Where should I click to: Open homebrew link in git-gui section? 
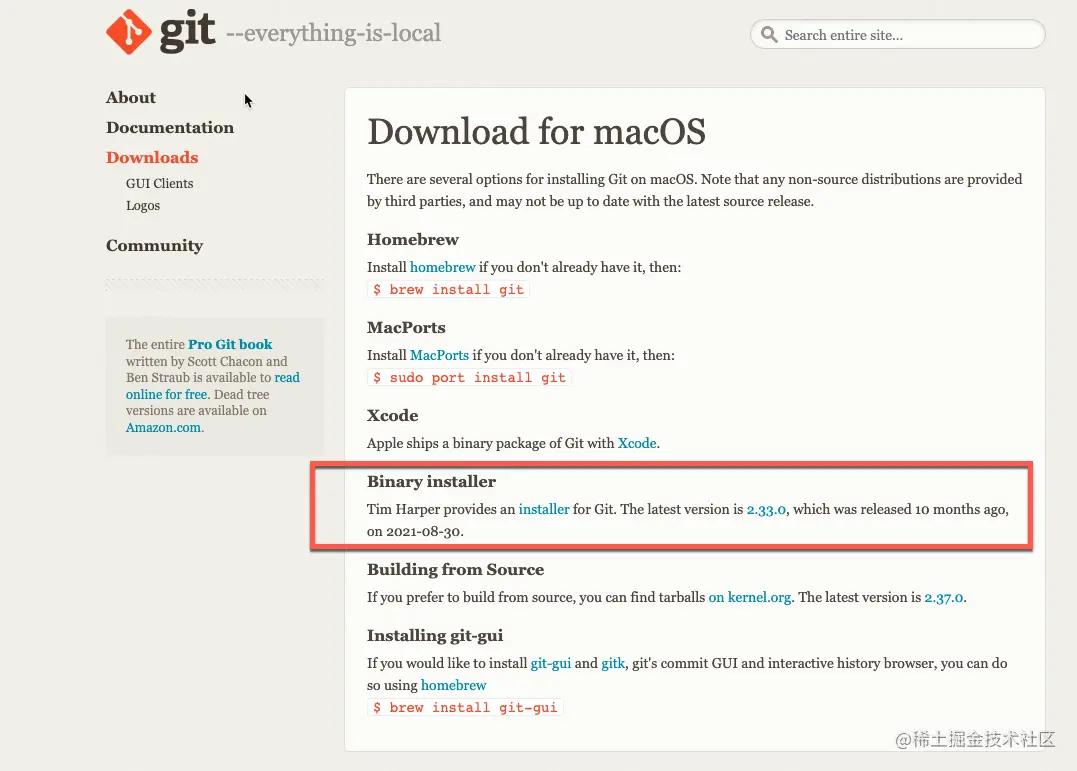tap(453, 685)
